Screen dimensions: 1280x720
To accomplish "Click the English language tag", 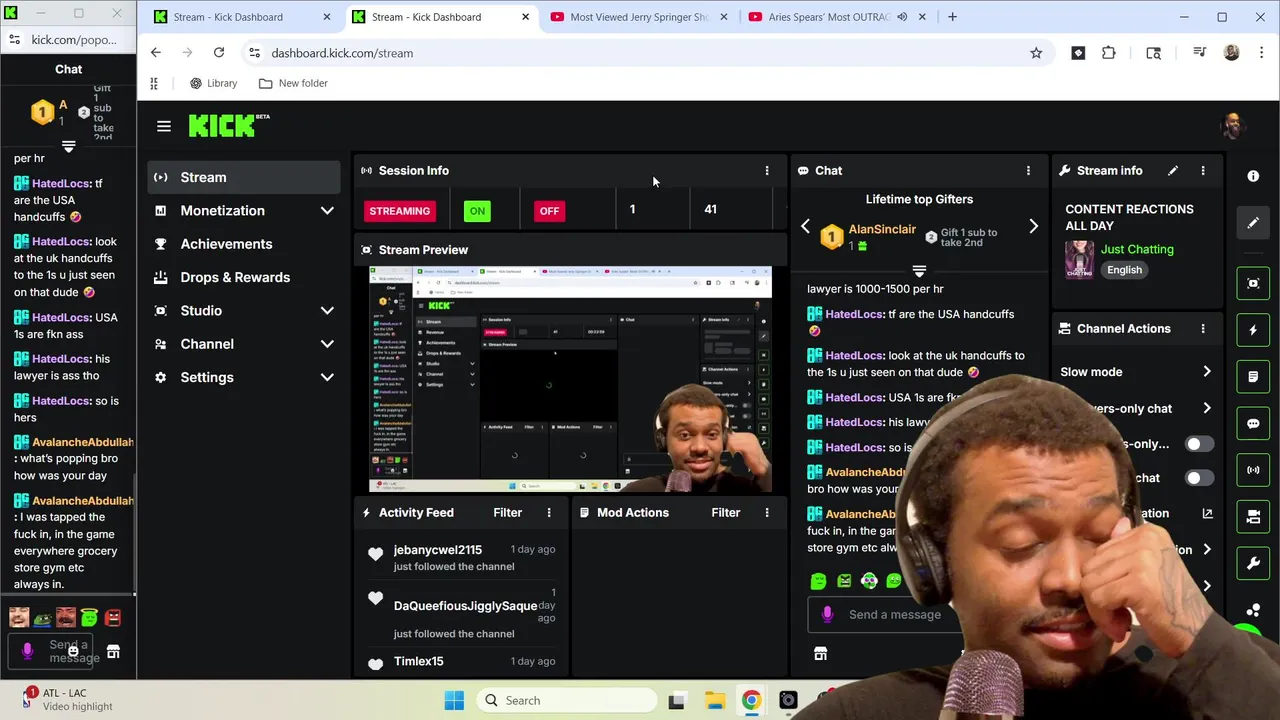I will click(1124, 270).
